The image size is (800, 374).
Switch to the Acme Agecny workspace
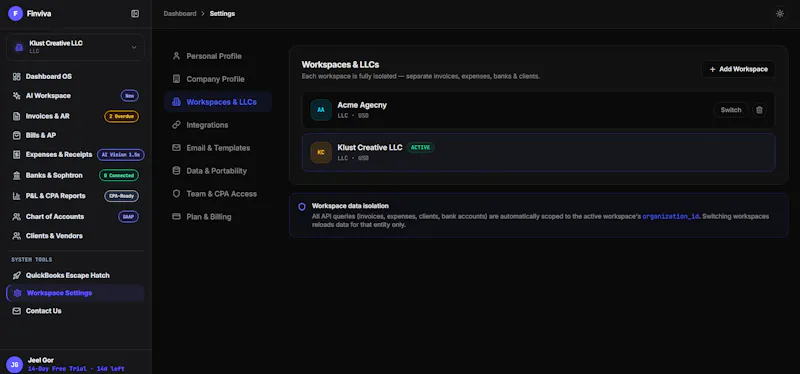pos(731,110)
